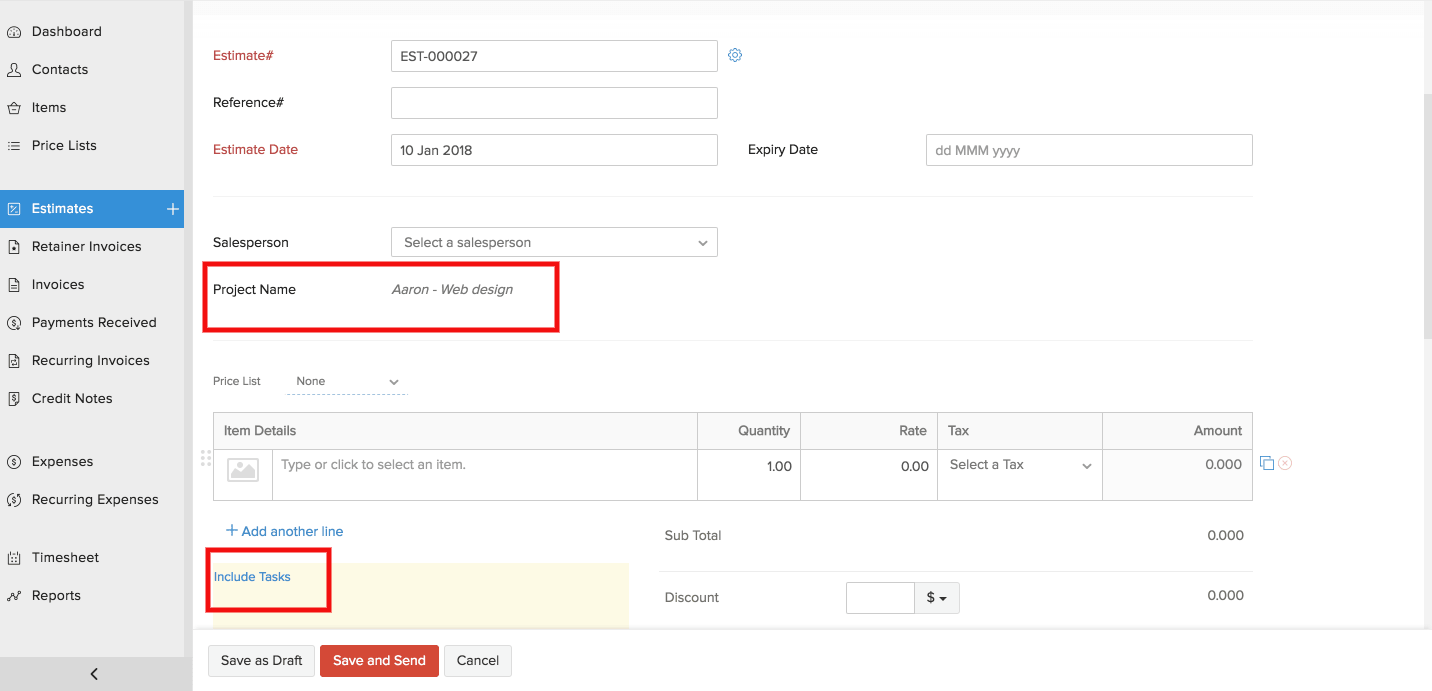Open the Salesperson dropdown

(x=554, y=243)
